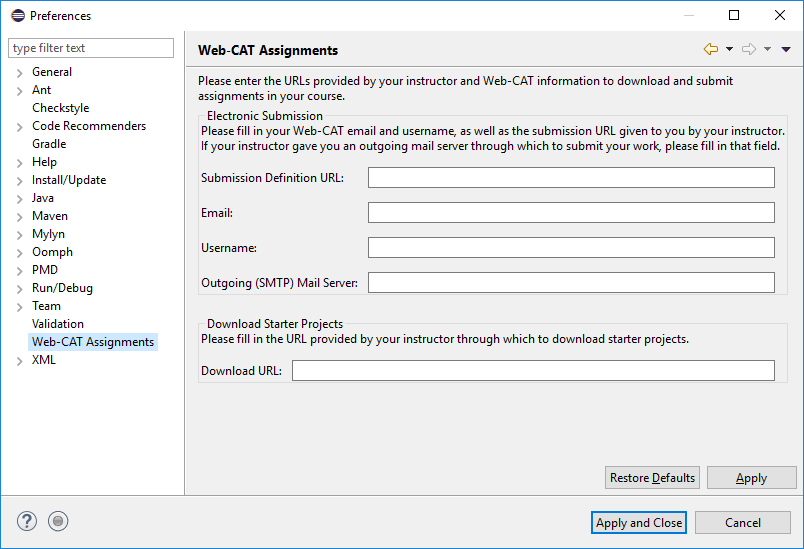Open the Validation preferences page
Viewport: 804px width, 549px height.
click(x=58, y=324)
